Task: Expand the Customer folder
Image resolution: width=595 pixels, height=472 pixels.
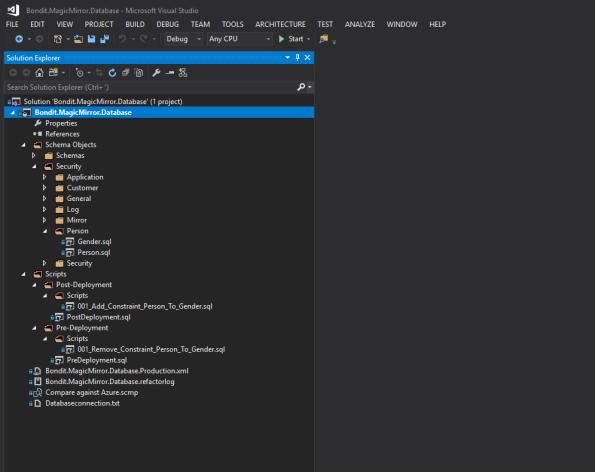Action: 45,188
